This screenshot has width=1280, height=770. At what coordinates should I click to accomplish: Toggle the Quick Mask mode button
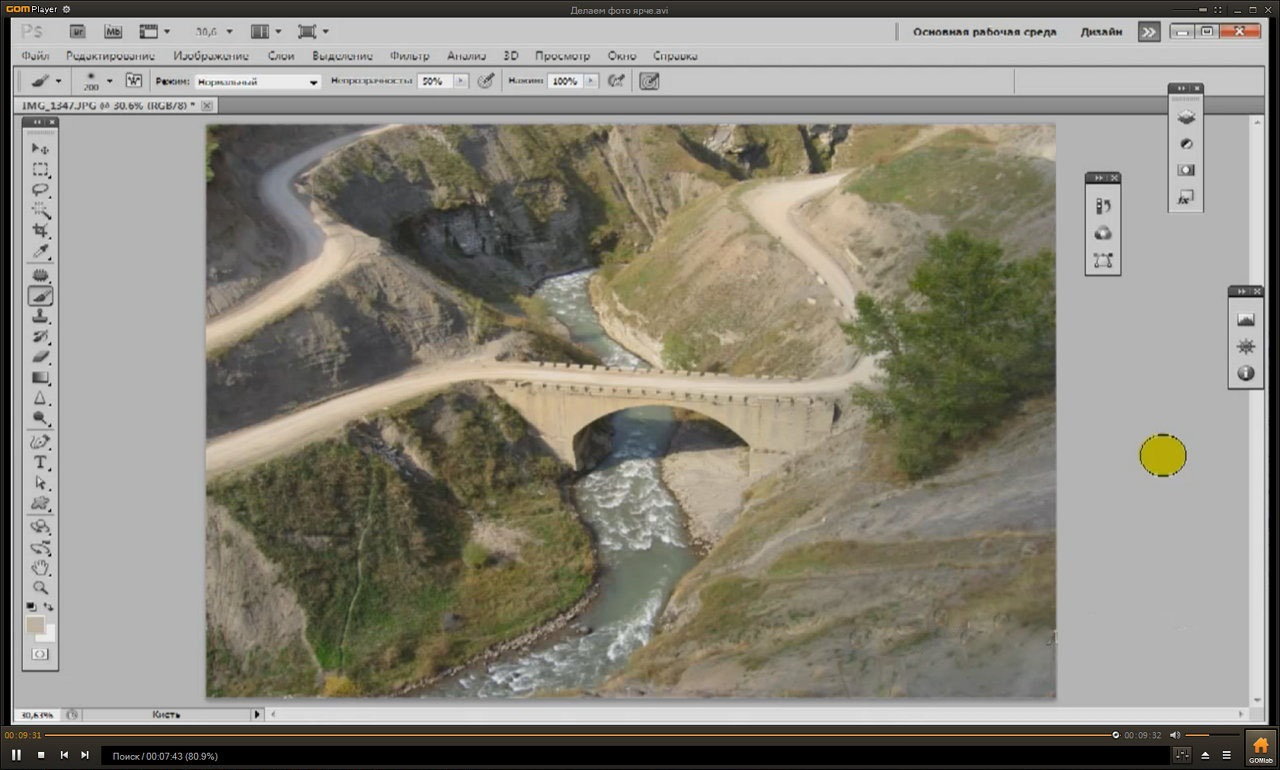click(x=40, y=654)
